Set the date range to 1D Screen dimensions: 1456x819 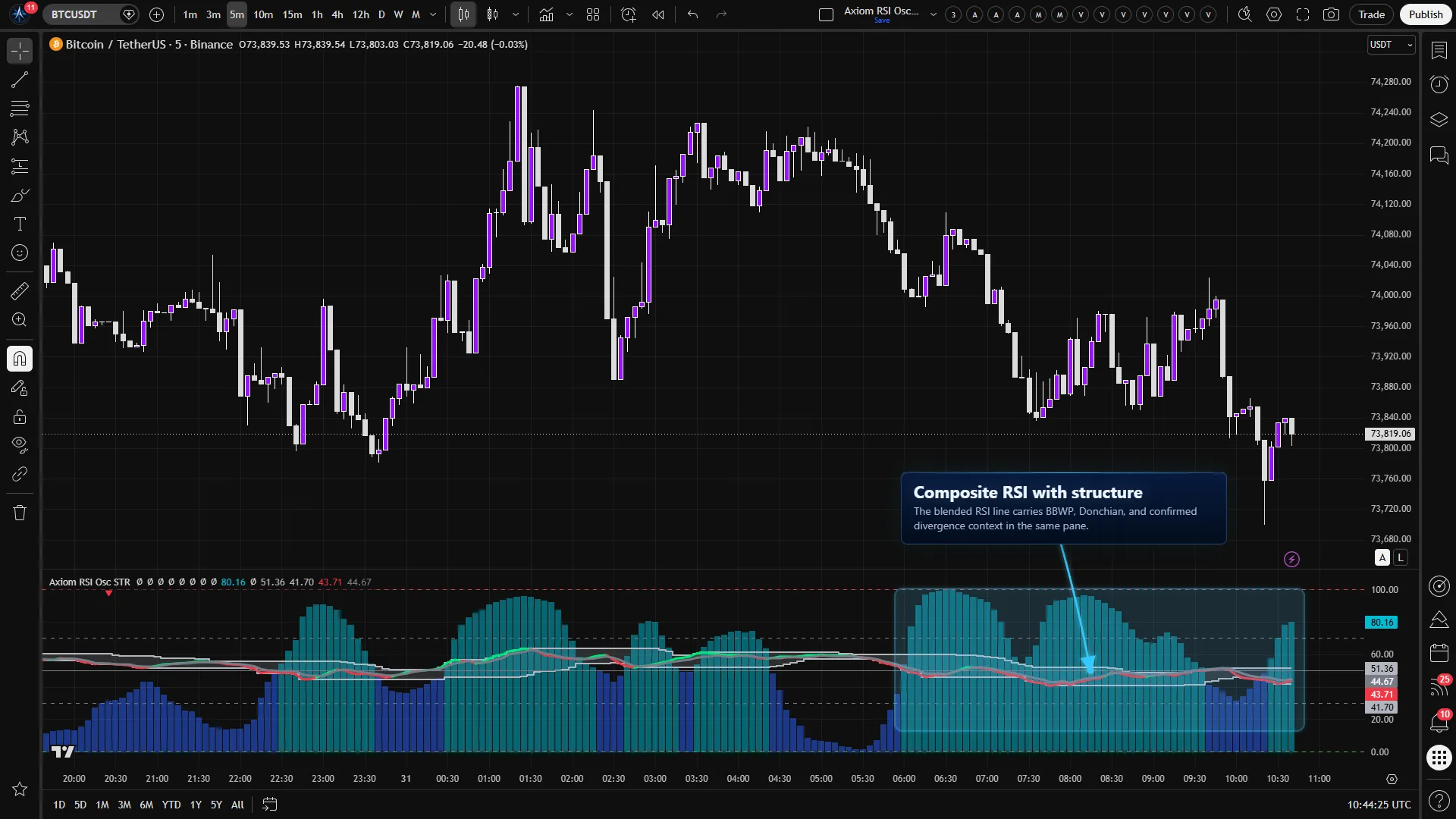point(59,805)
